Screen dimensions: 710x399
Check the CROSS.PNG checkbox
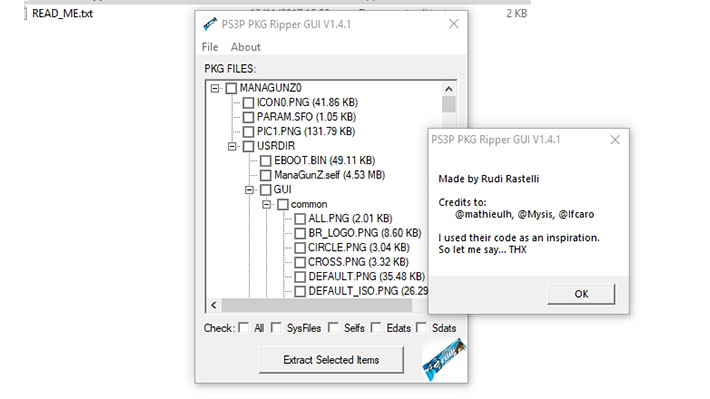click(x=300, y=262)
